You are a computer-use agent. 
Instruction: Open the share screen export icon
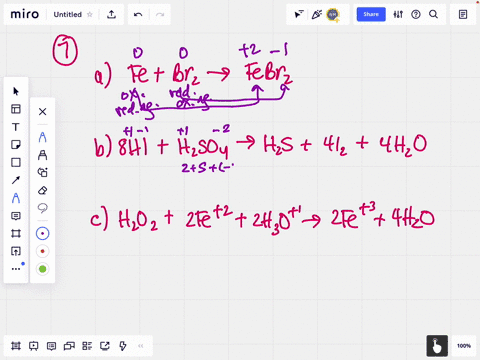coord(105,346)
